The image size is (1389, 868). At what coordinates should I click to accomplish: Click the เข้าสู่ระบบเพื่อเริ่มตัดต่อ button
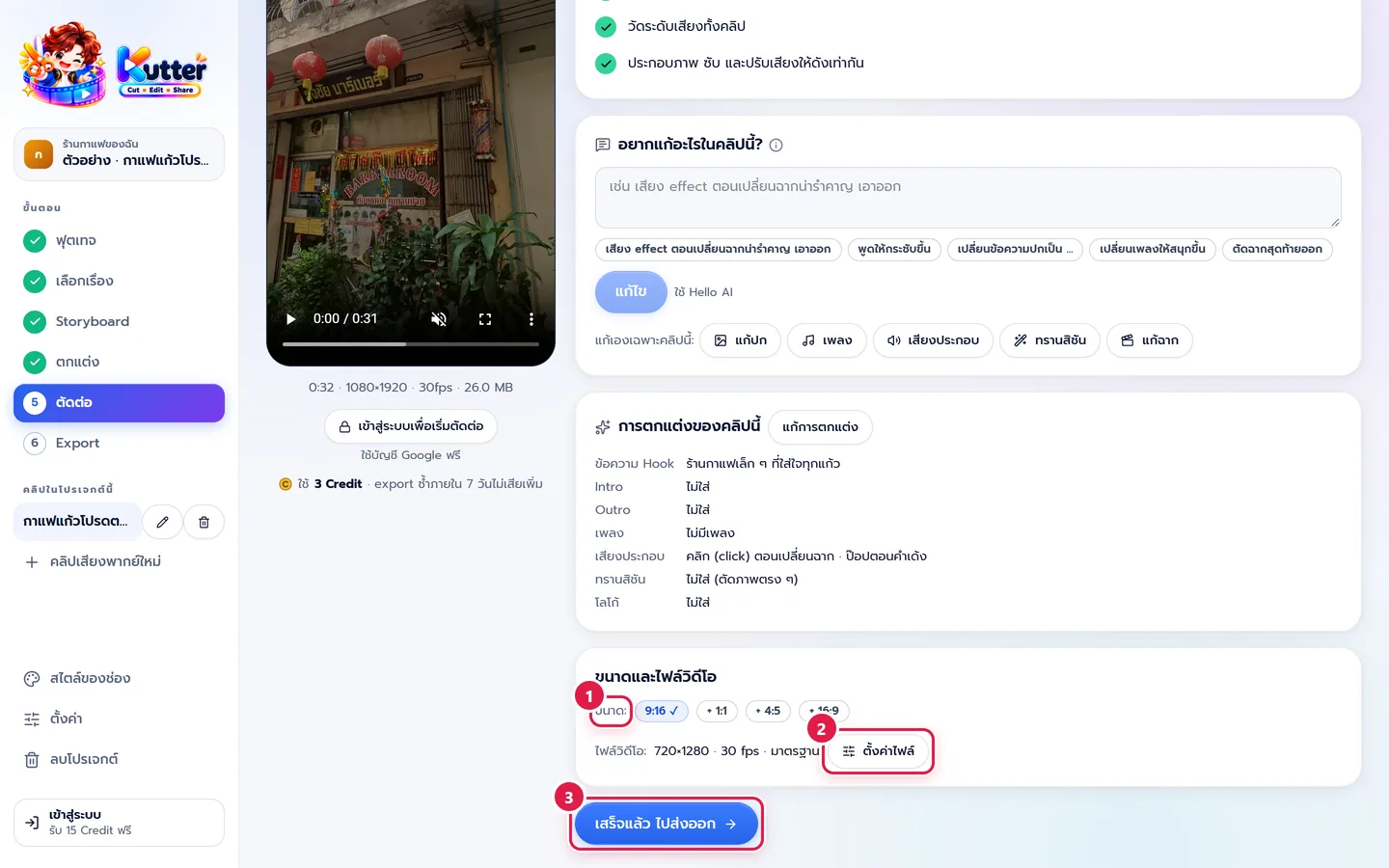(x=411, y=426)
